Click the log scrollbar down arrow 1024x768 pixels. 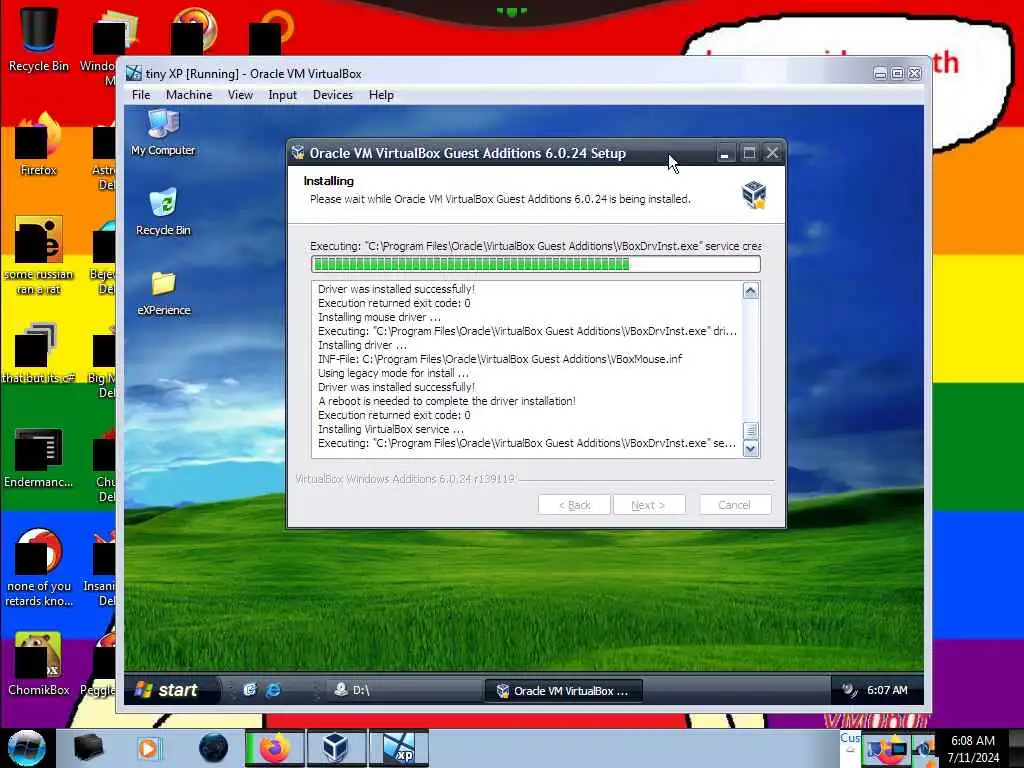click(x=751, y=449)
